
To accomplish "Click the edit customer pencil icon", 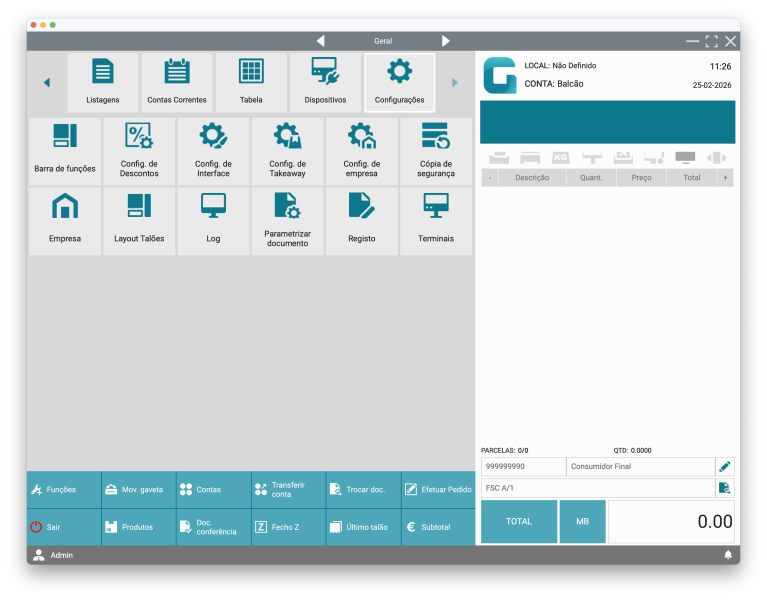I will click(725, 467).
